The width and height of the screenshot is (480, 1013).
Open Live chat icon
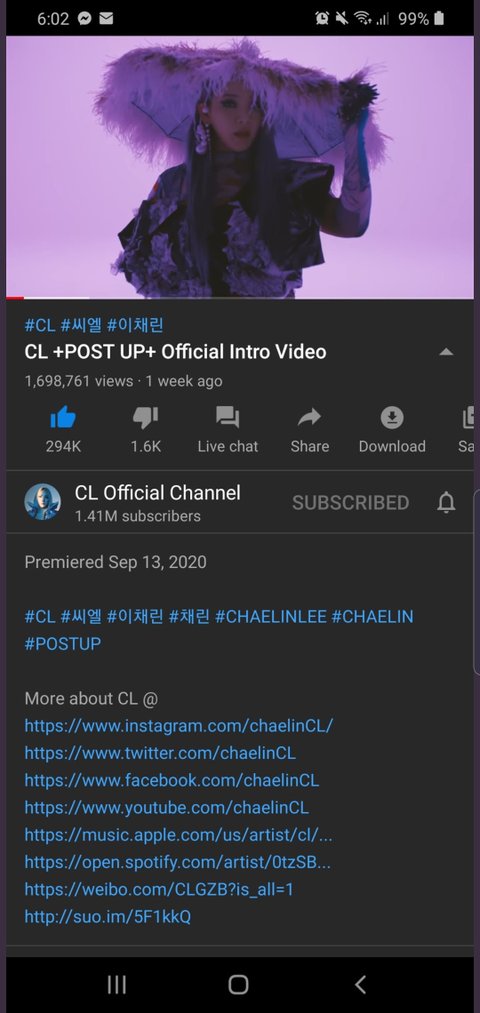tap(227, 418)
